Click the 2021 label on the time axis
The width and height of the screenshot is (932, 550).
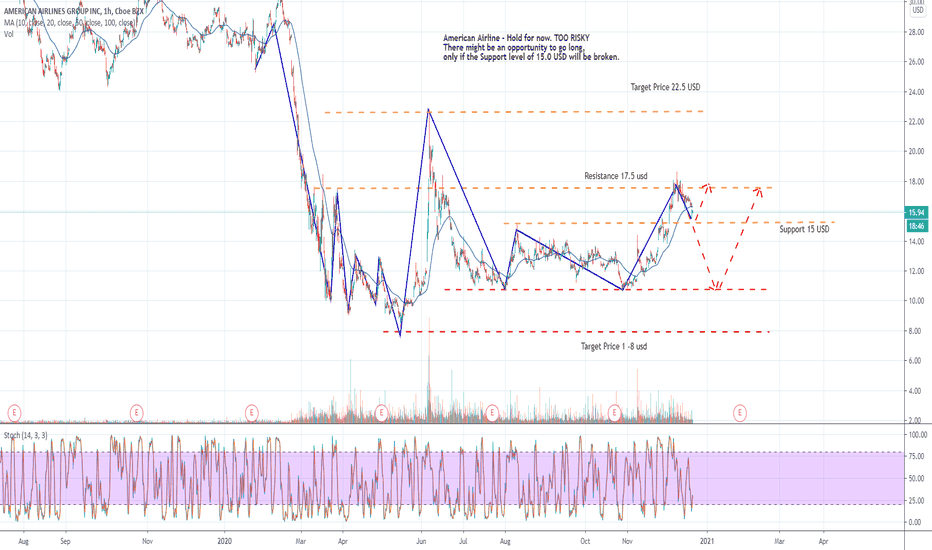pyautogui.click(x=707, y=541)
